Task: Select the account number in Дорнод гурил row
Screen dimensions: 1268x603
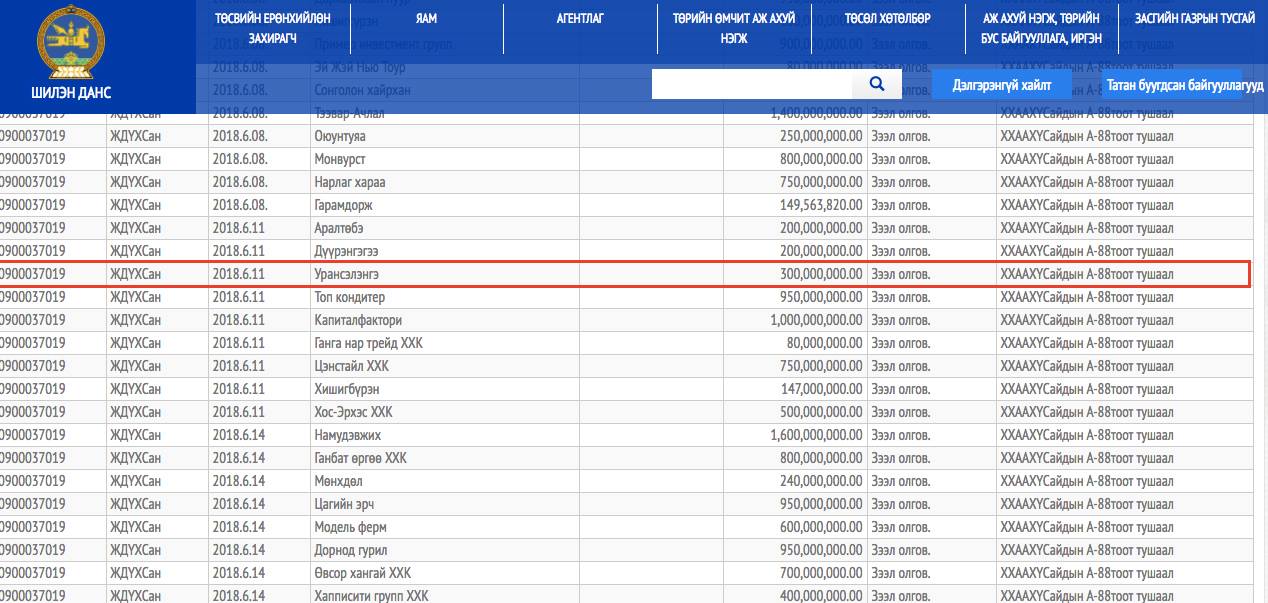Action: [x=33, y=550]
